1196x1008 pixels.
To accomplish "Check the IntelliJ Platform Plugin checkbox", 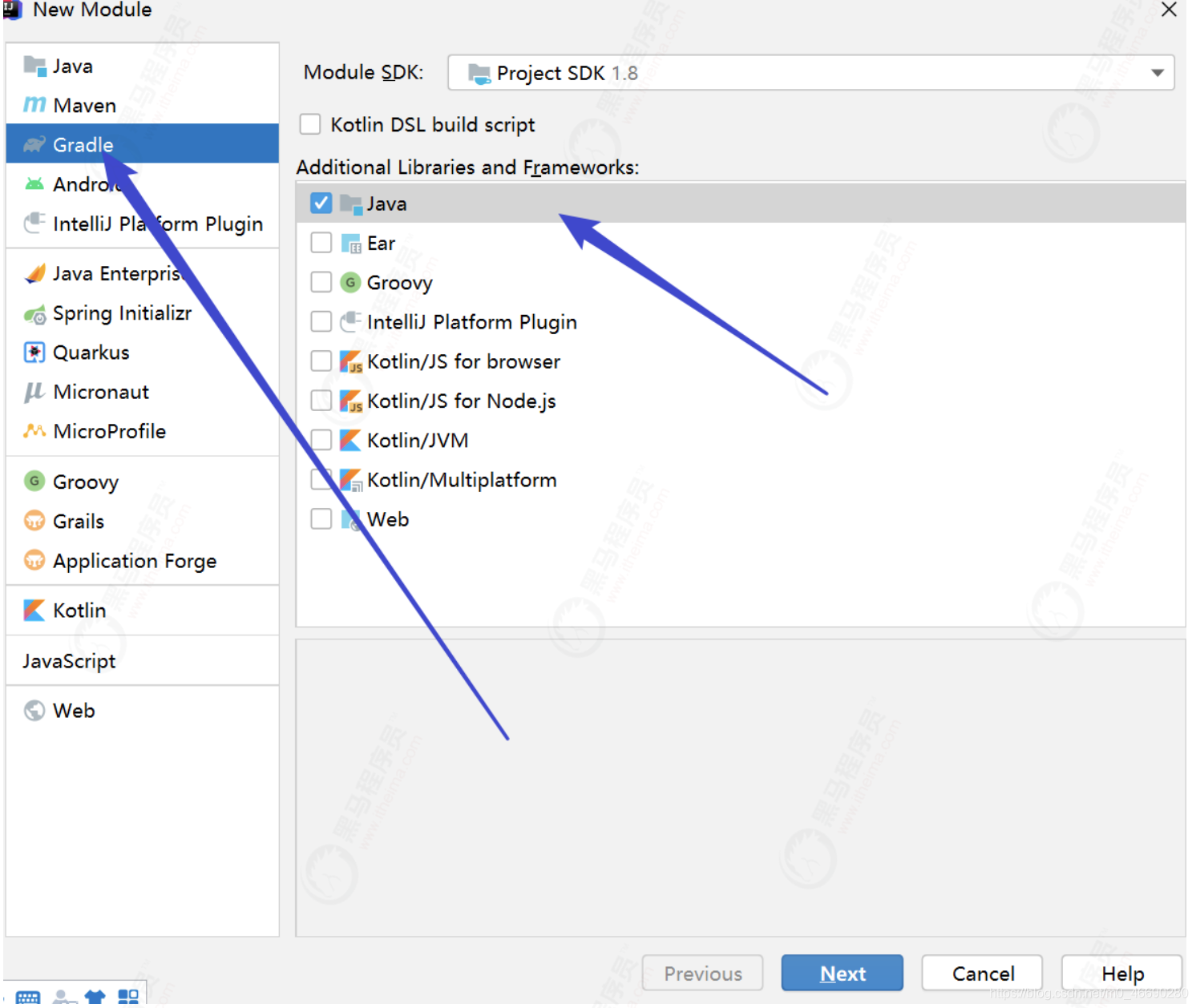I will pos(321,321).
